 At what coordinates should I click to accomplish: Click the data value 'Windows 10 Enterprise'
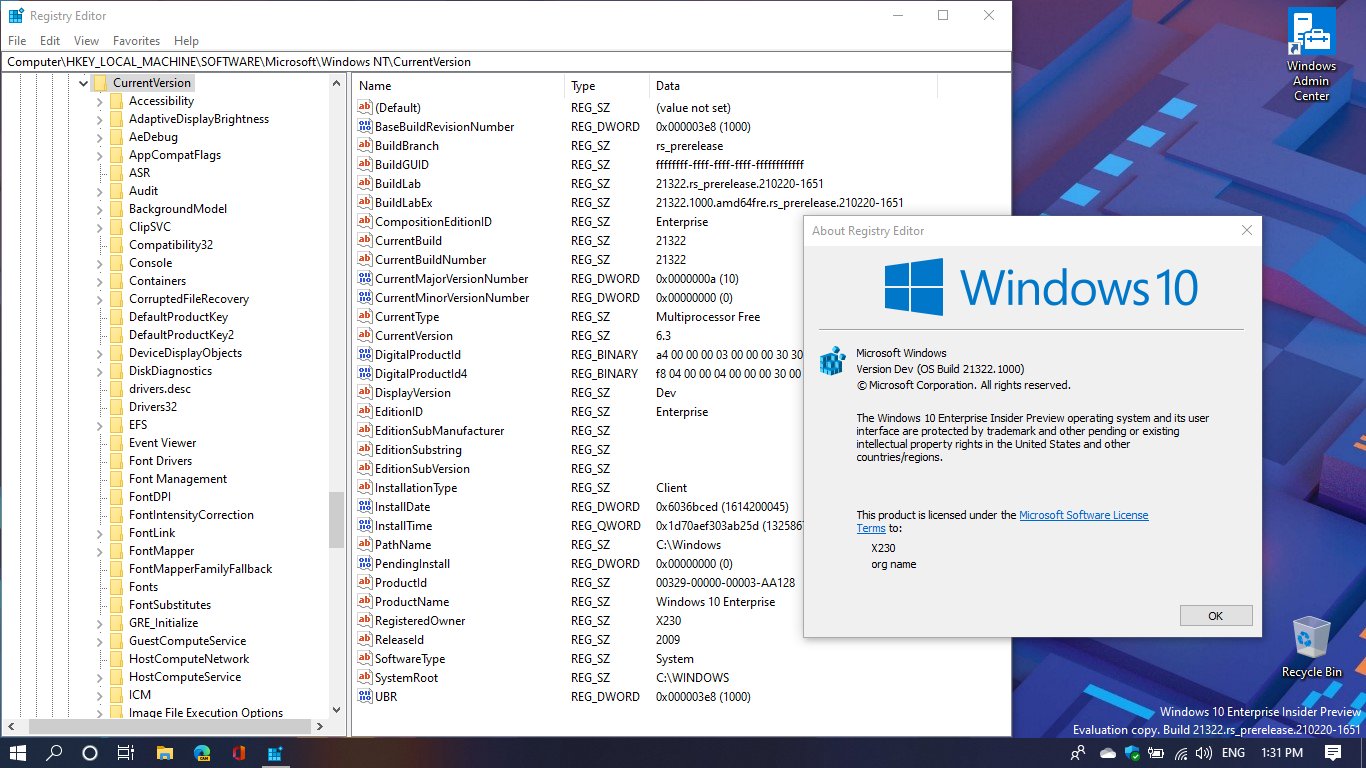pos(715,602)
